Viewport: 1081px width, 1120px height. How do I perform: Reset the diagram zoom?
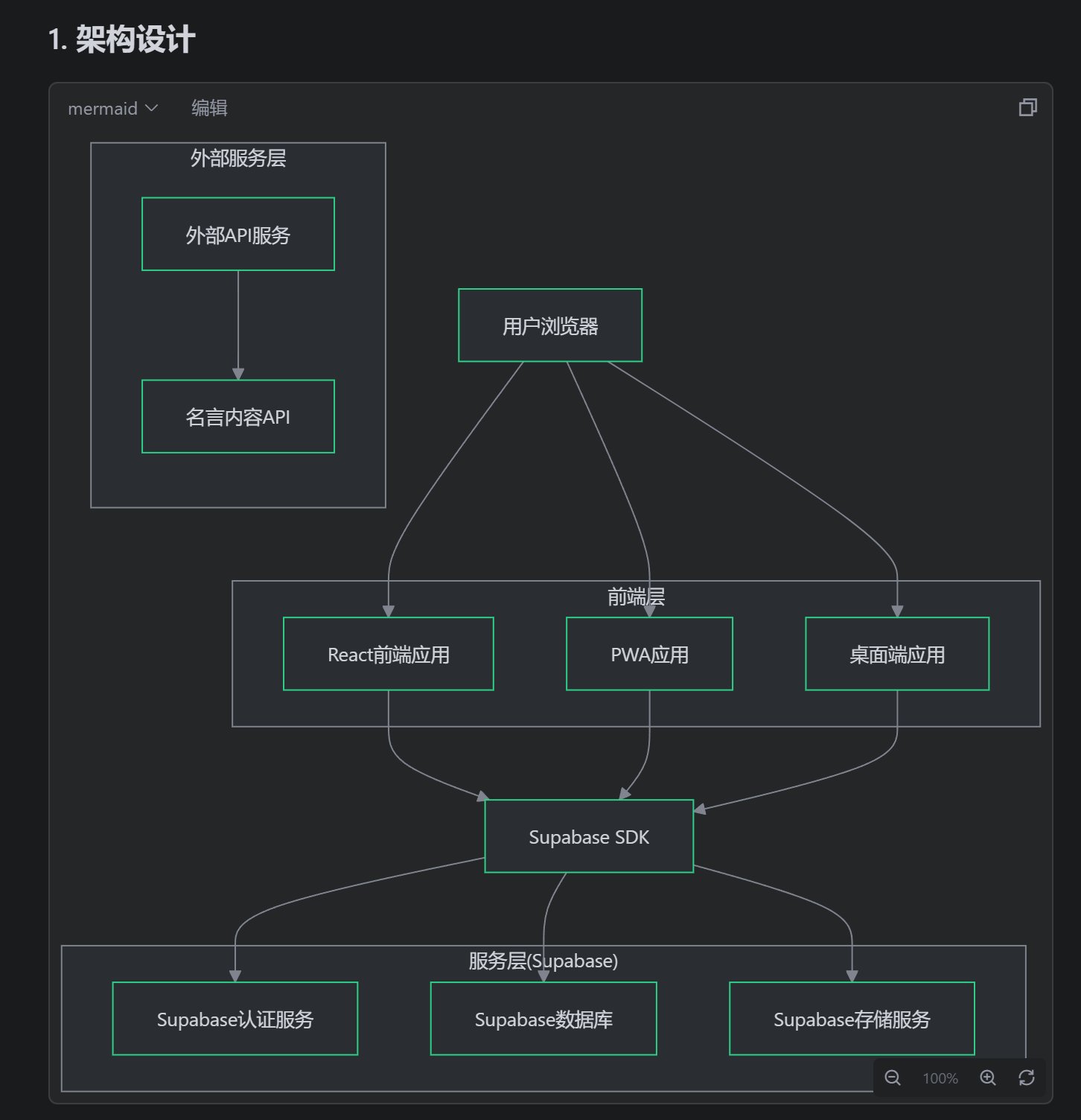(x=1027, y=1078)
